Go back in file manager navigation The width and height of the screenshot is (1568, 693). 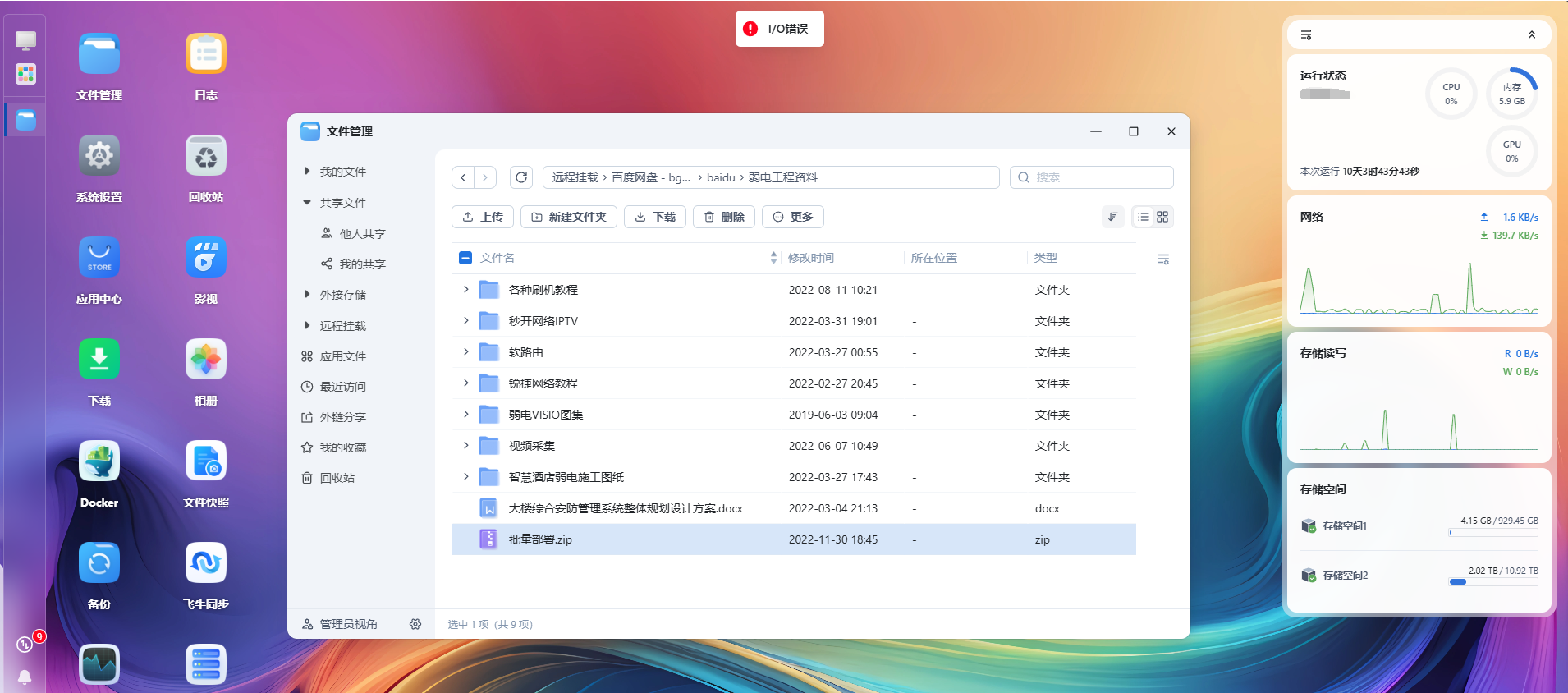[463, 177]
